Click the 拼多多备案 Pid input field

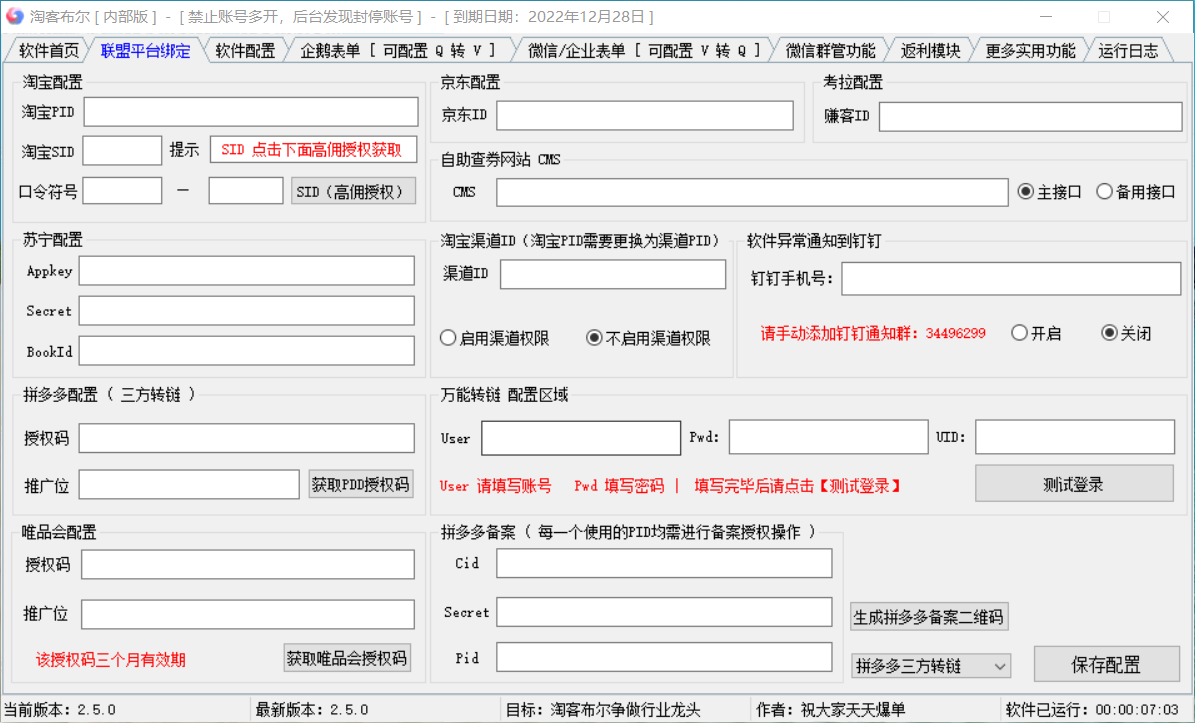pos(664,657)
